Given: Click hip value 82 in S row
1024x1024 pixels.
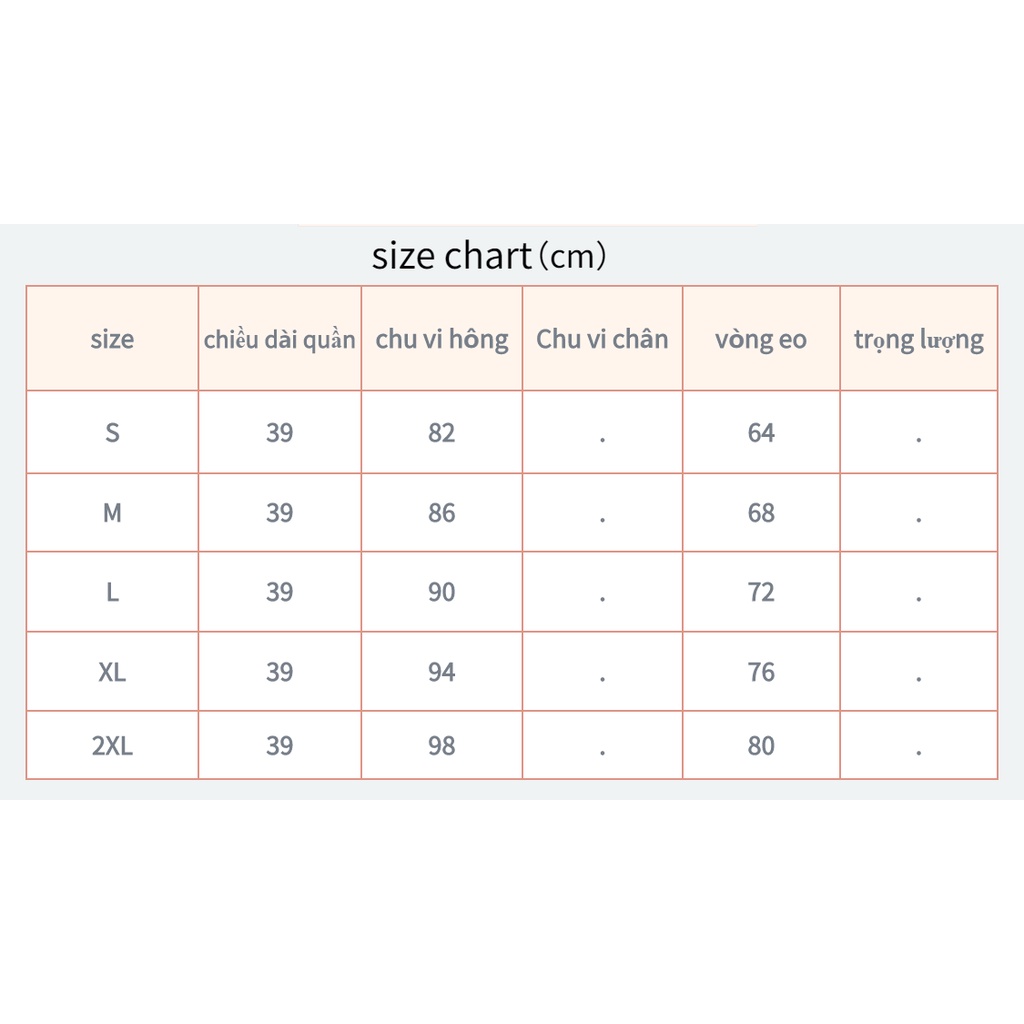Looking at the screenshot, I should tap(442, 433).
